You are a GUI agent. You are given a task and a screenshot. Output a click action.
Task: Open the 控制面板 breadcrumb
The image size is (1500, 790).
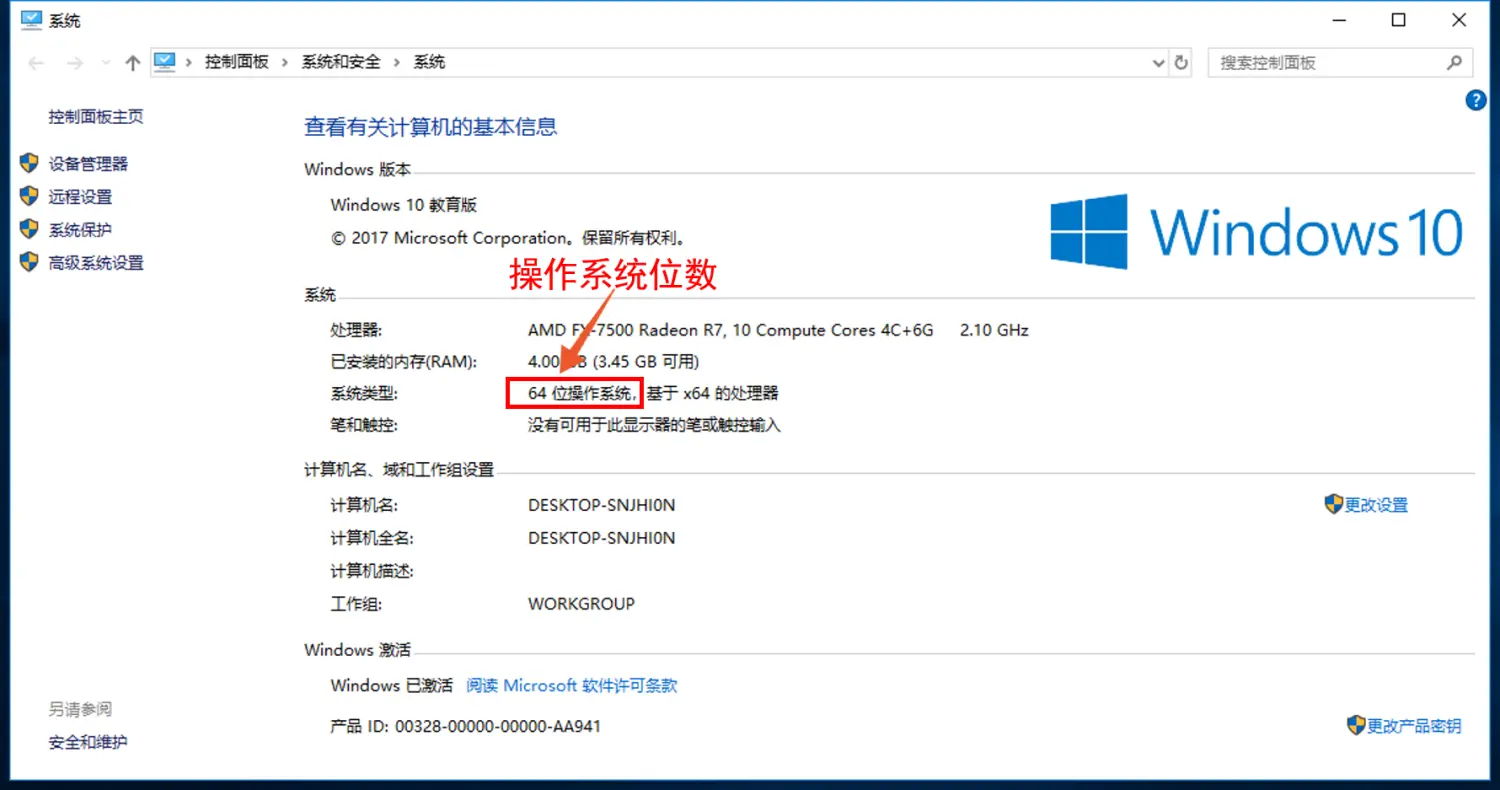237,62
